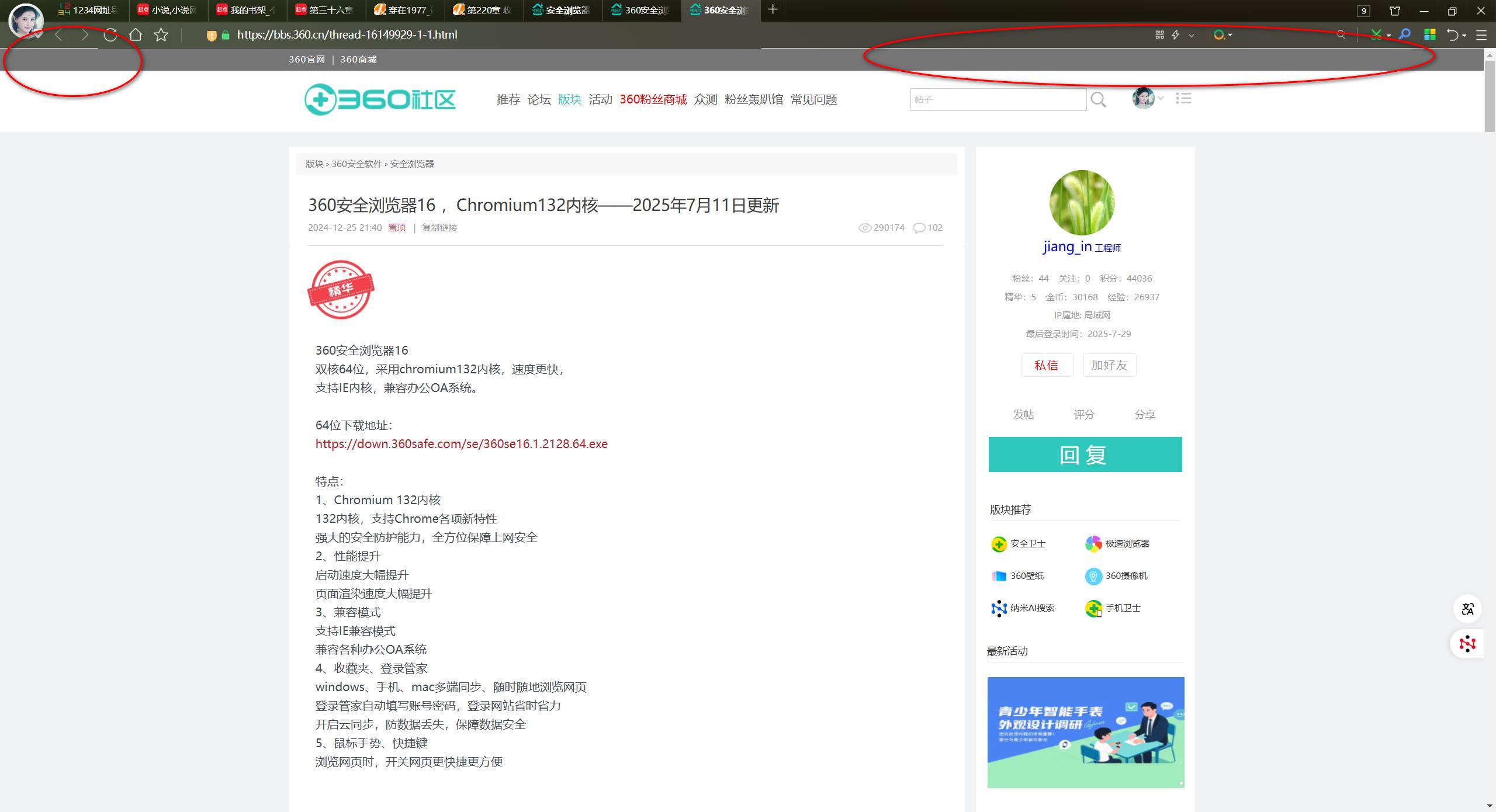Click the 回复 reply button
Screen dimensions: 1496x812
click(x=1085, y=454)
